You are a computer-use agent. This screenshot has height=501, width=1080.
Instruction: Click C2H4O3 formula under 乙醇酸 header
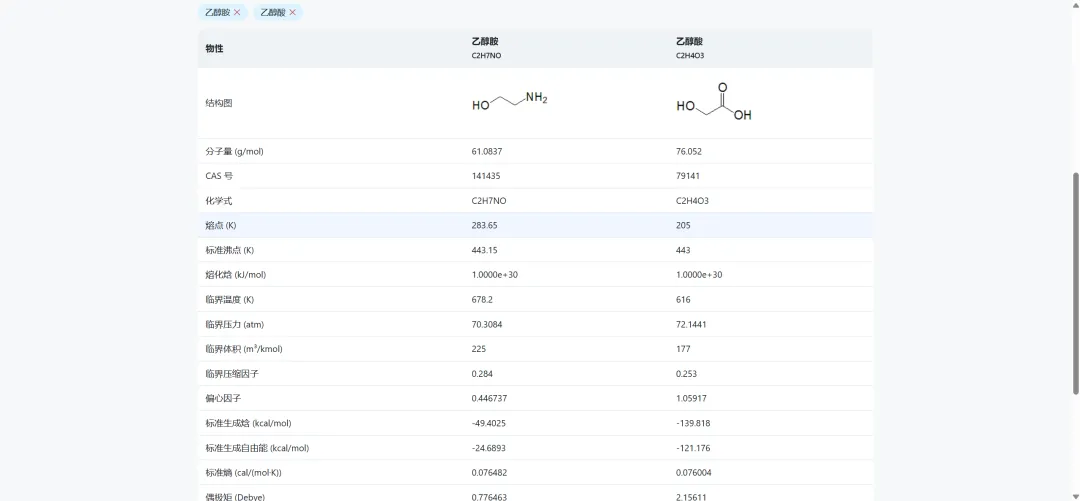coord(690,56)
